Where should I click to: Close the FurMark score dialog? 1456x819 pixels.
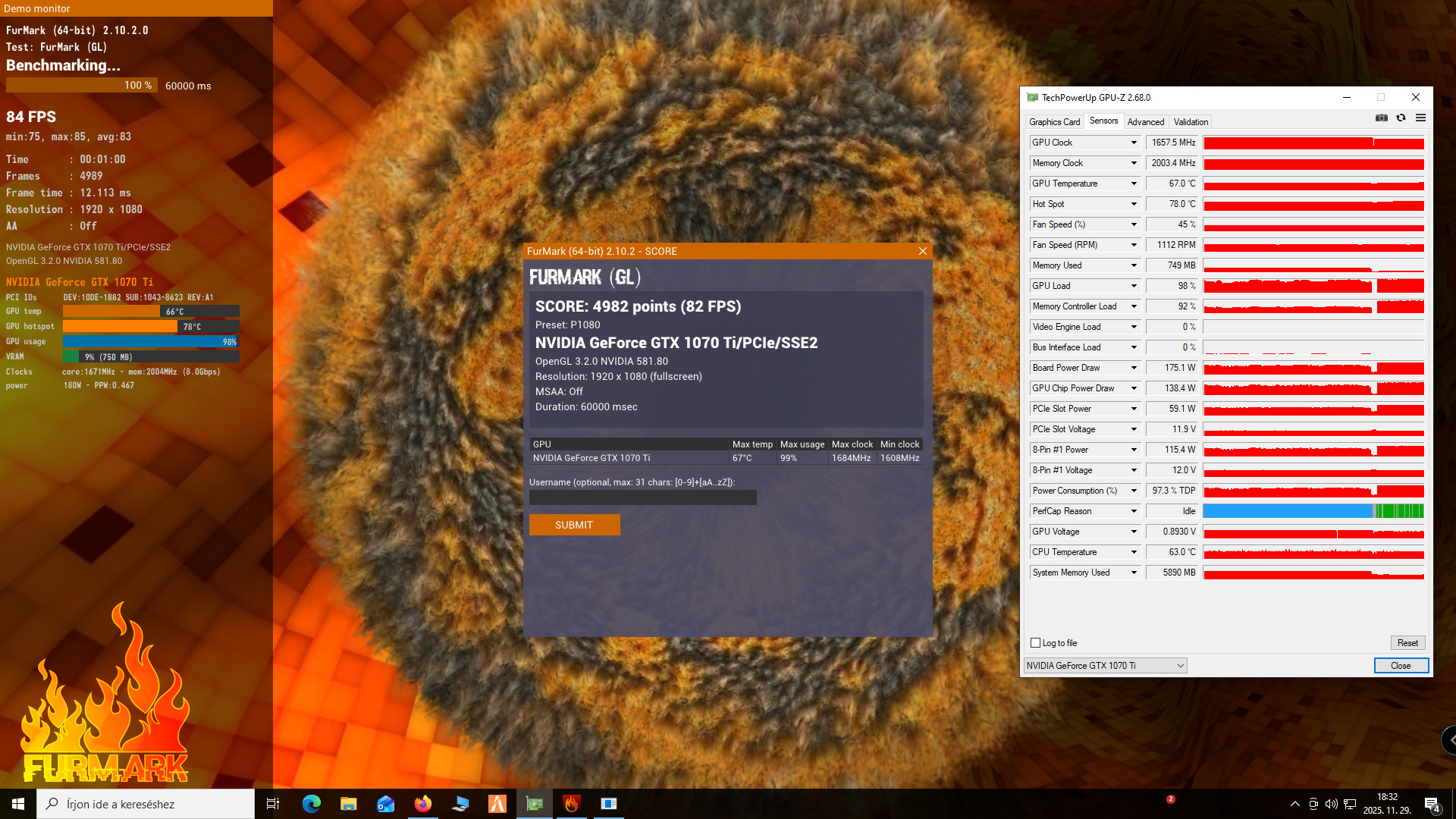pyautogui.click(x=922, y=251)
